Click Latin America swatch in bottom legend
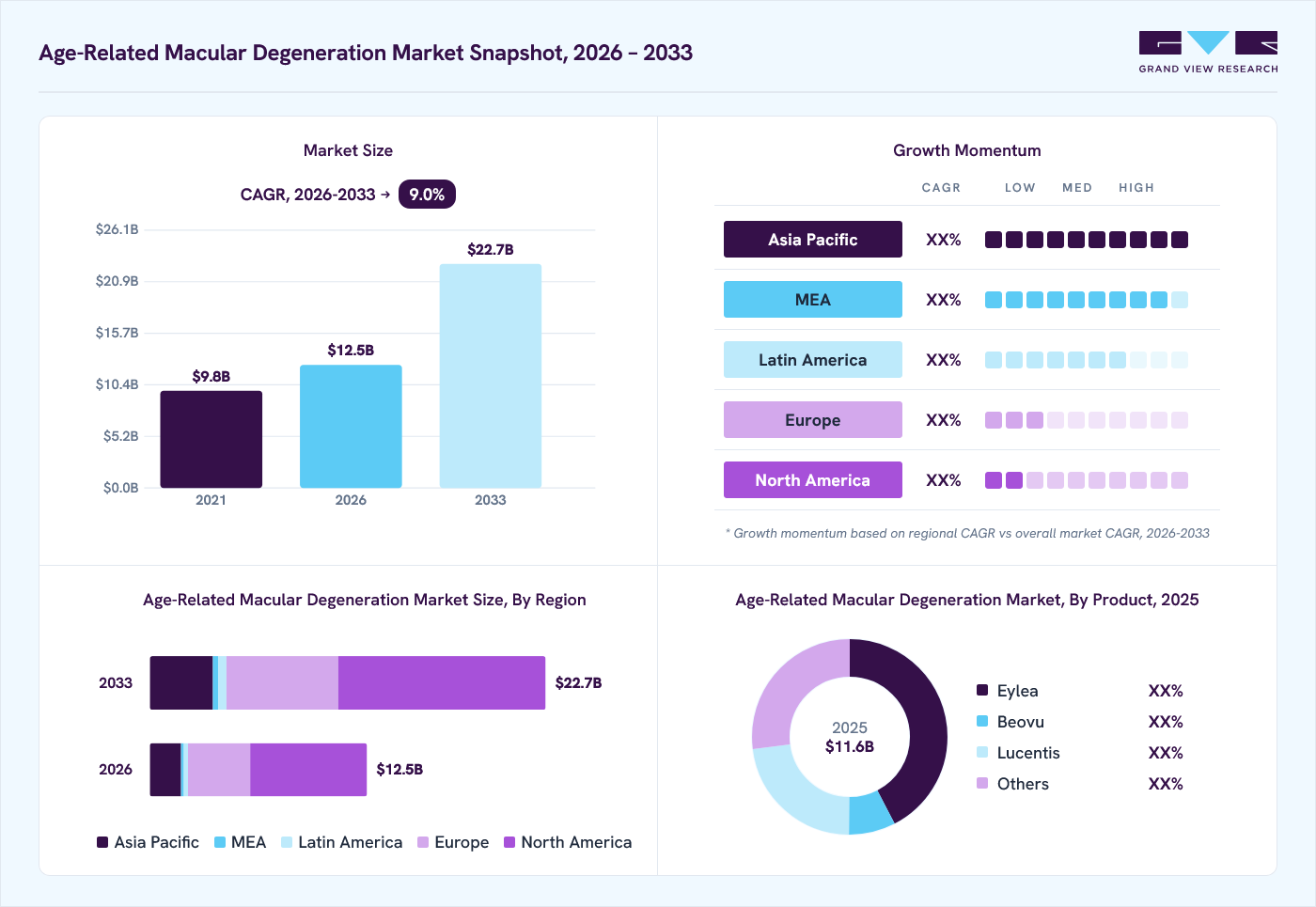 tap(287, 842)
